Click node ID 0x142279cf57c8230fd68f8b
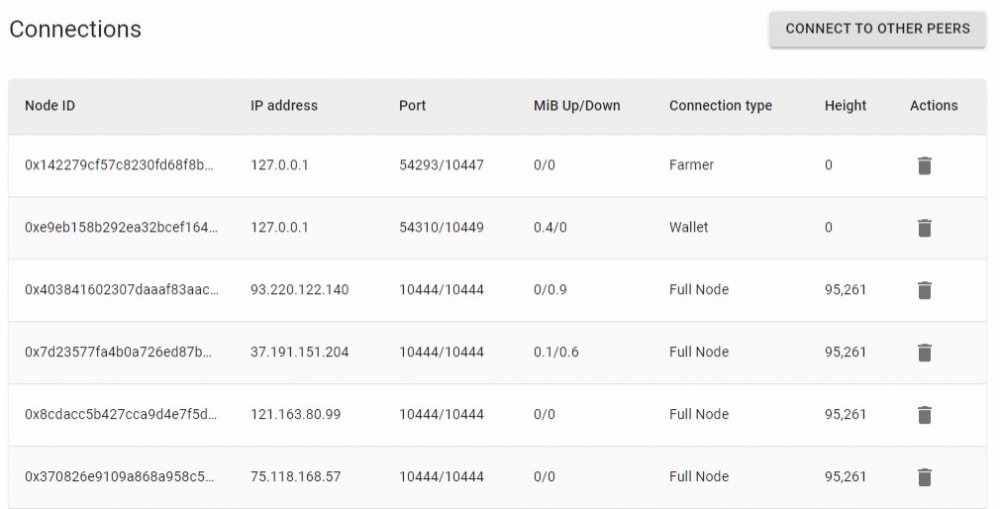This screenshot has width=1000, height=509. 119,165
